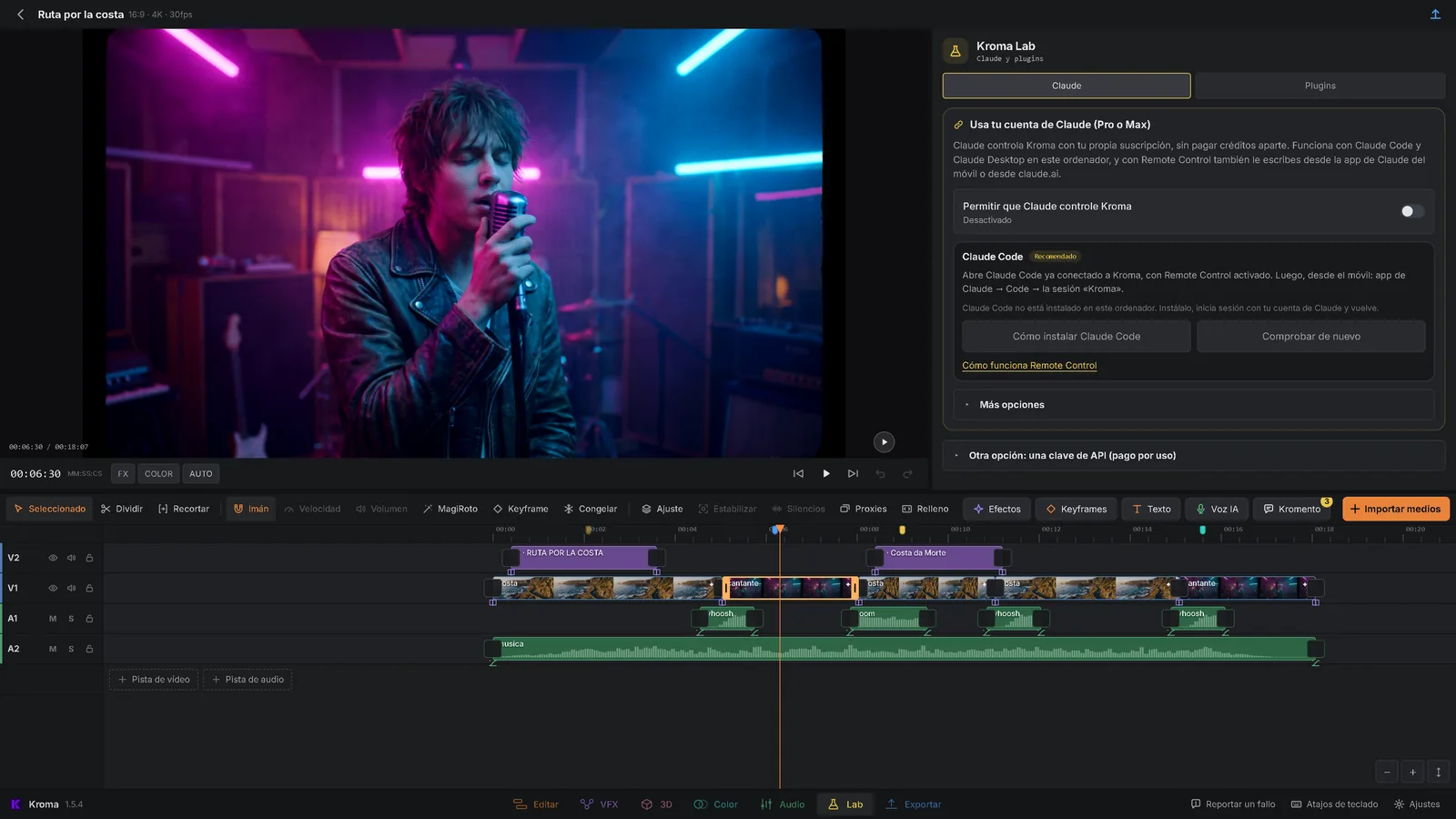Open the Kromento panel
This screenshot has height=819, width=1456.
coord(1292,509)
